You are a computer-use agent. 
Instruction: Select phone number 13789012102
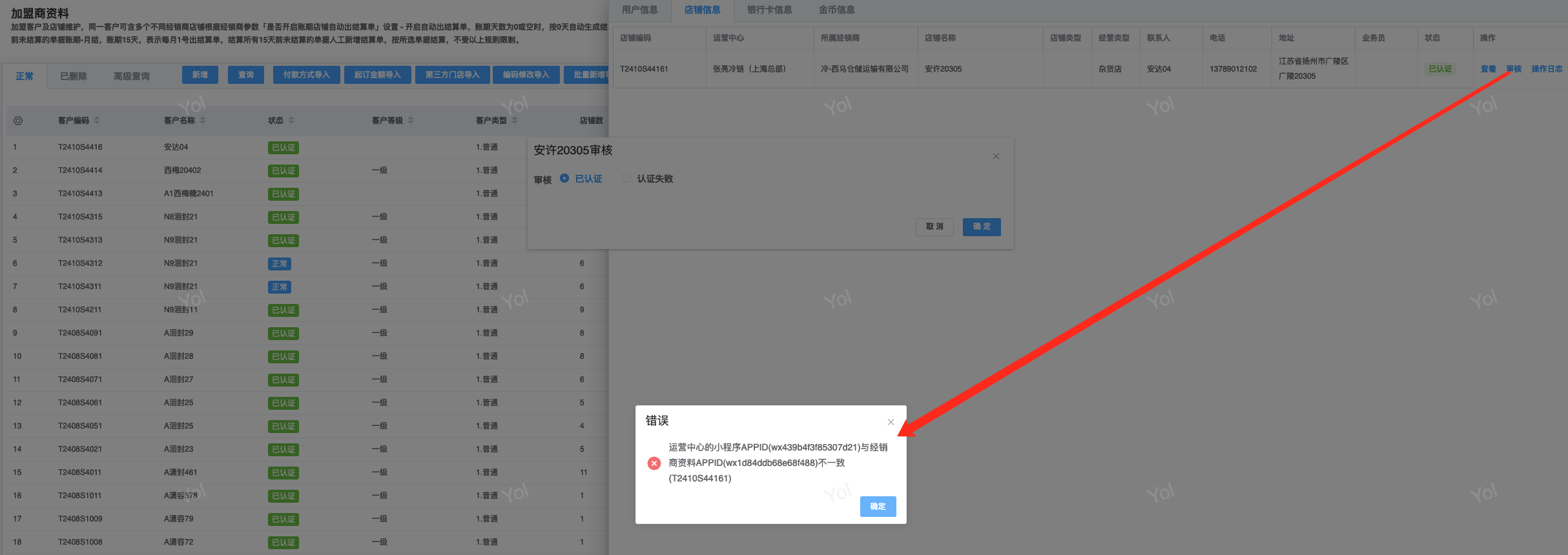pyautogui.click(x=1233, y=69)
